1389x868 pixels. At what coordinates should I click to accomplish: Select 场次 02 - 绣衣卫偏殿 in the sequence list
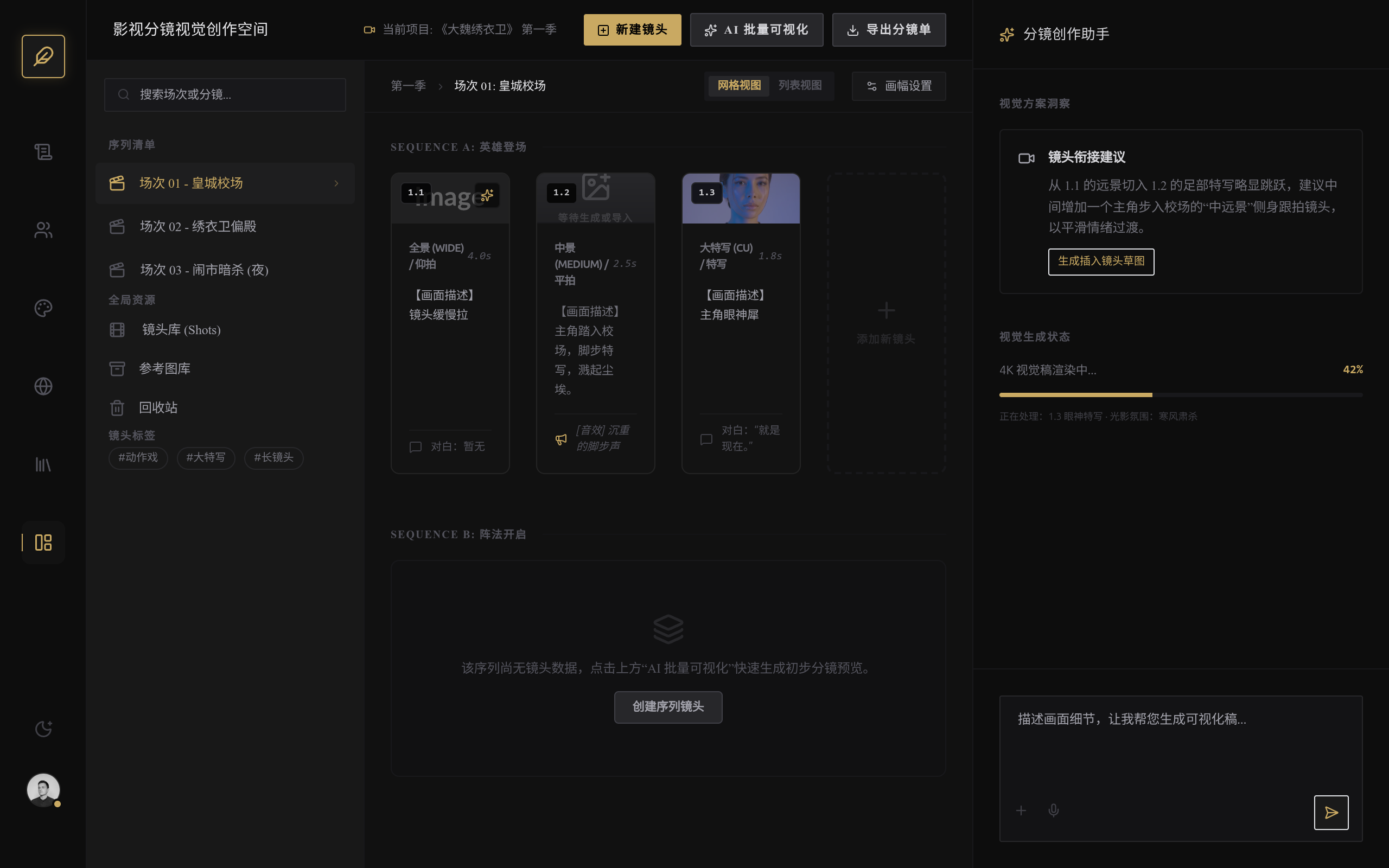click(x=198, y=227)
